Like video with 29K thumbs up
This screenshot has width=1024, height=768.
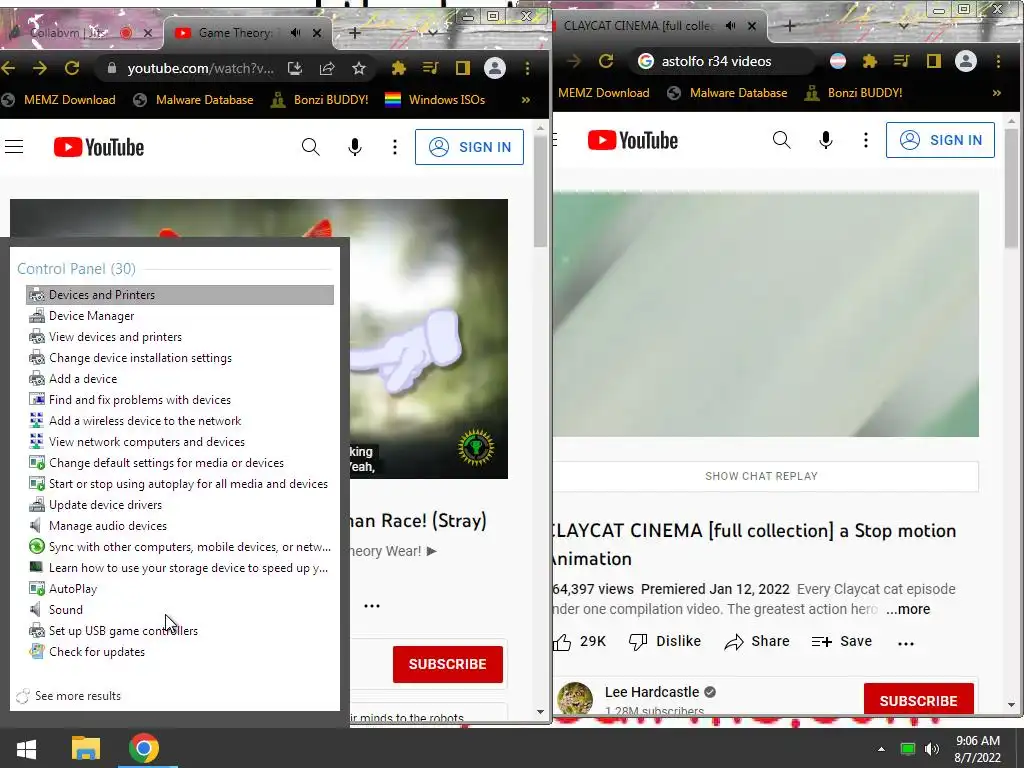point(580,641)
